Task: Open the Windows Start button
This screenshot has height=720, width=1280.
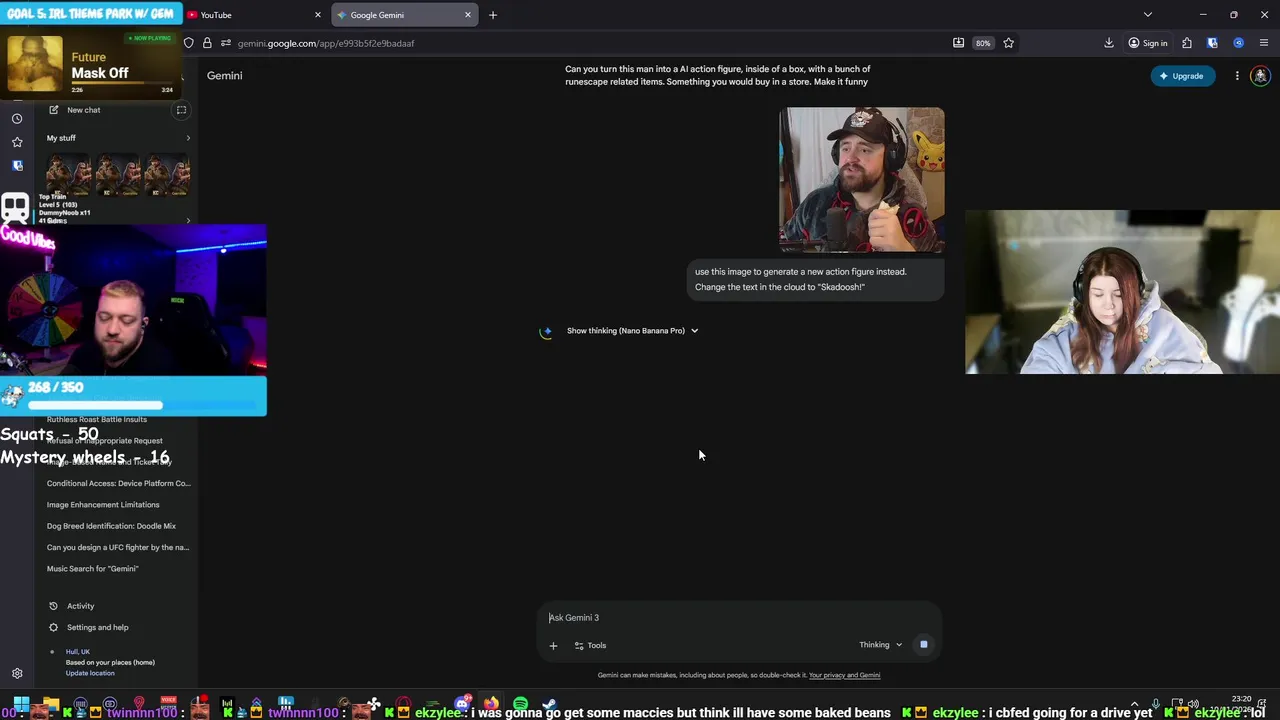Action: (21, 704)
